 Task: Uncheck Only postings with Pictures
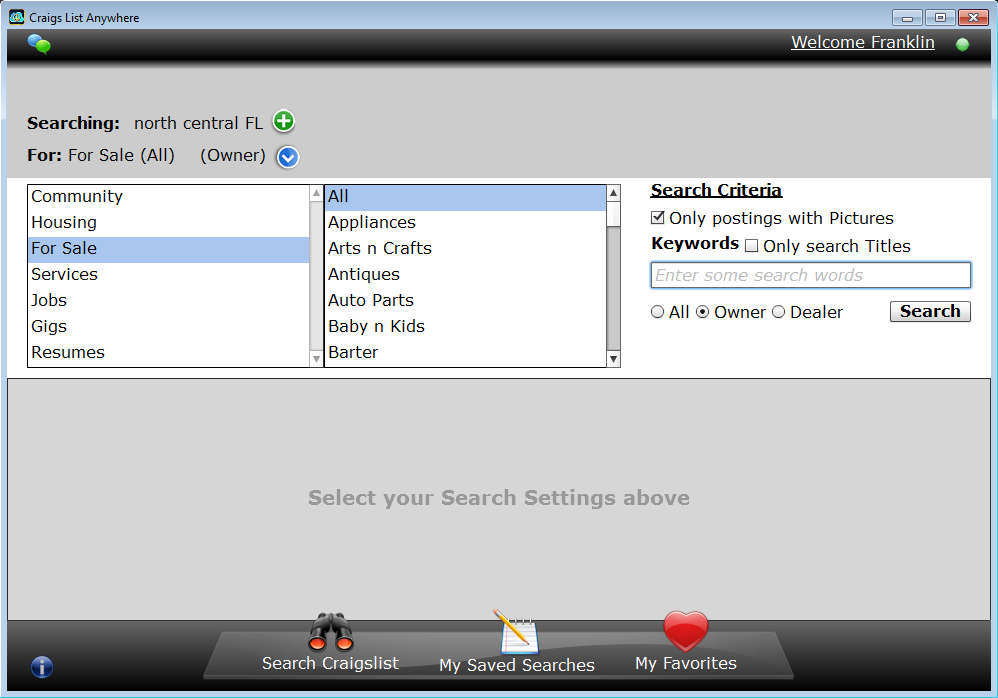[x=658, y=218]
